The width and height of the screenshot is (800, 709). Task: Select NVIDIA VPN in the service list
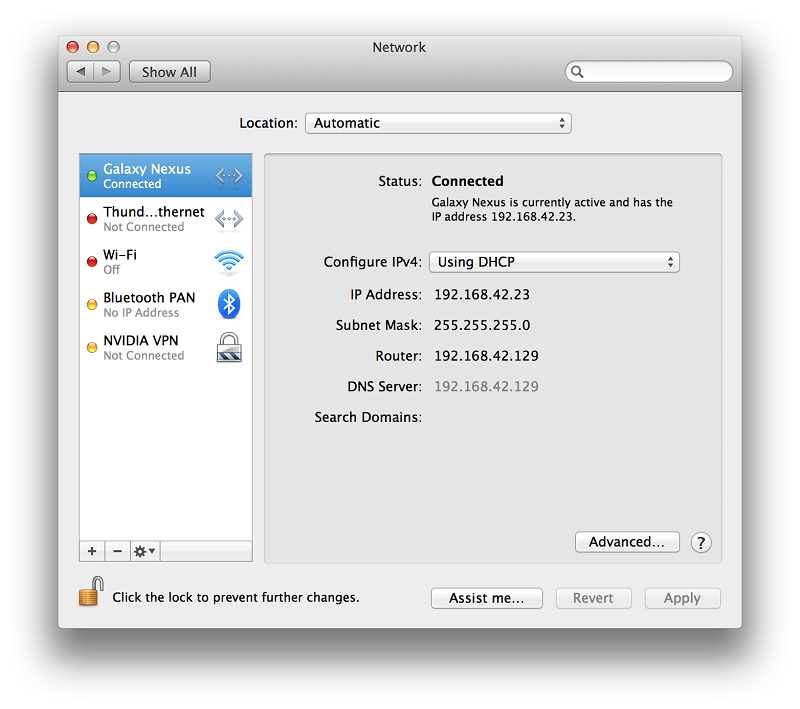coord(166,347)
